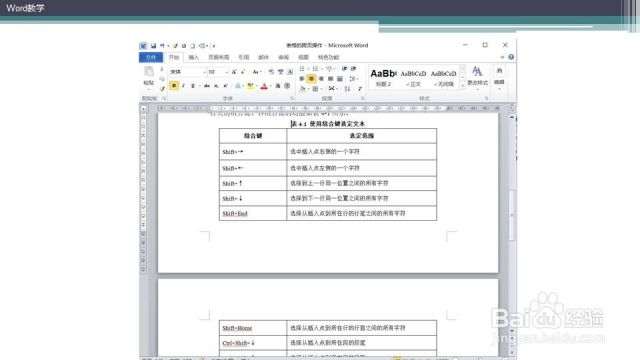Image resolution: width=640 pixels, height=360 pixels.
Task: Apply the 标题 2 heading style
Action: (384, 78)
